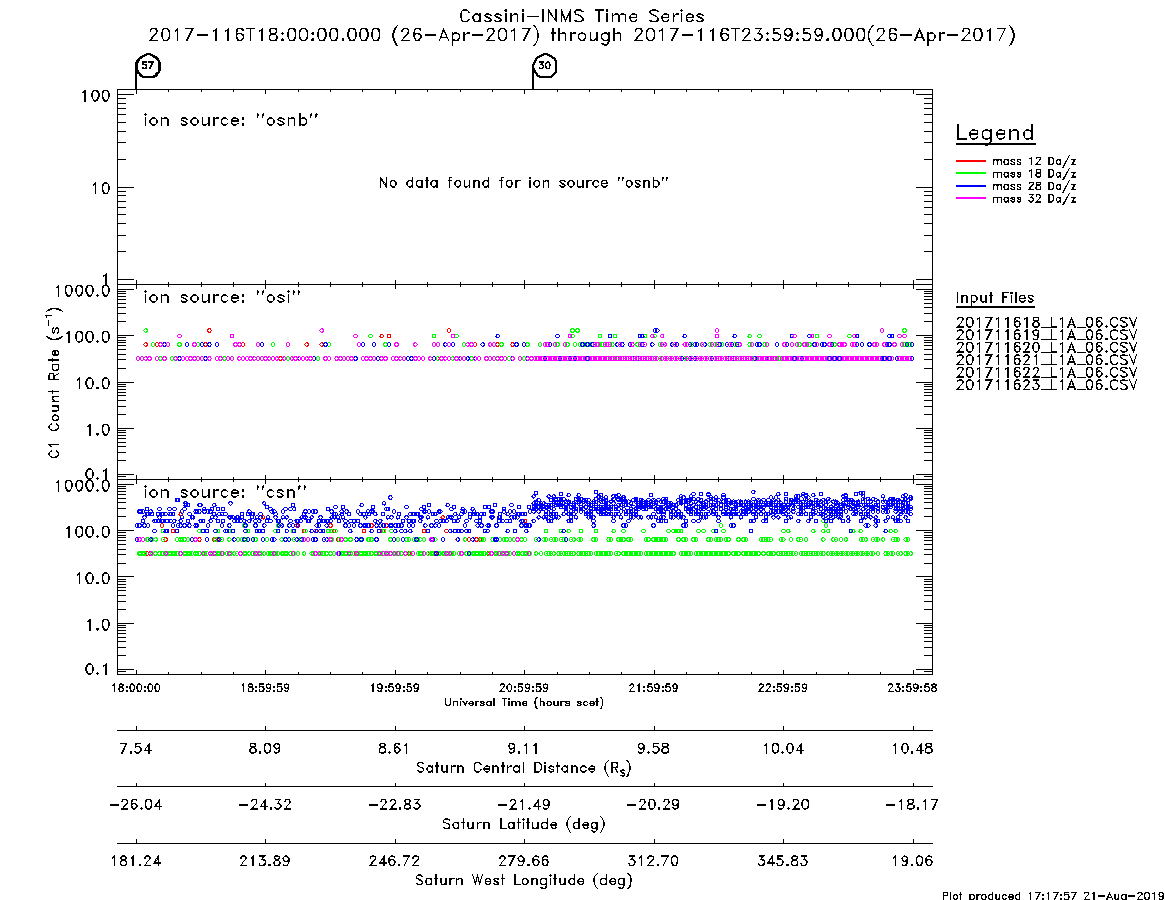Click the -24.32 latitude value

coord(265,805)
